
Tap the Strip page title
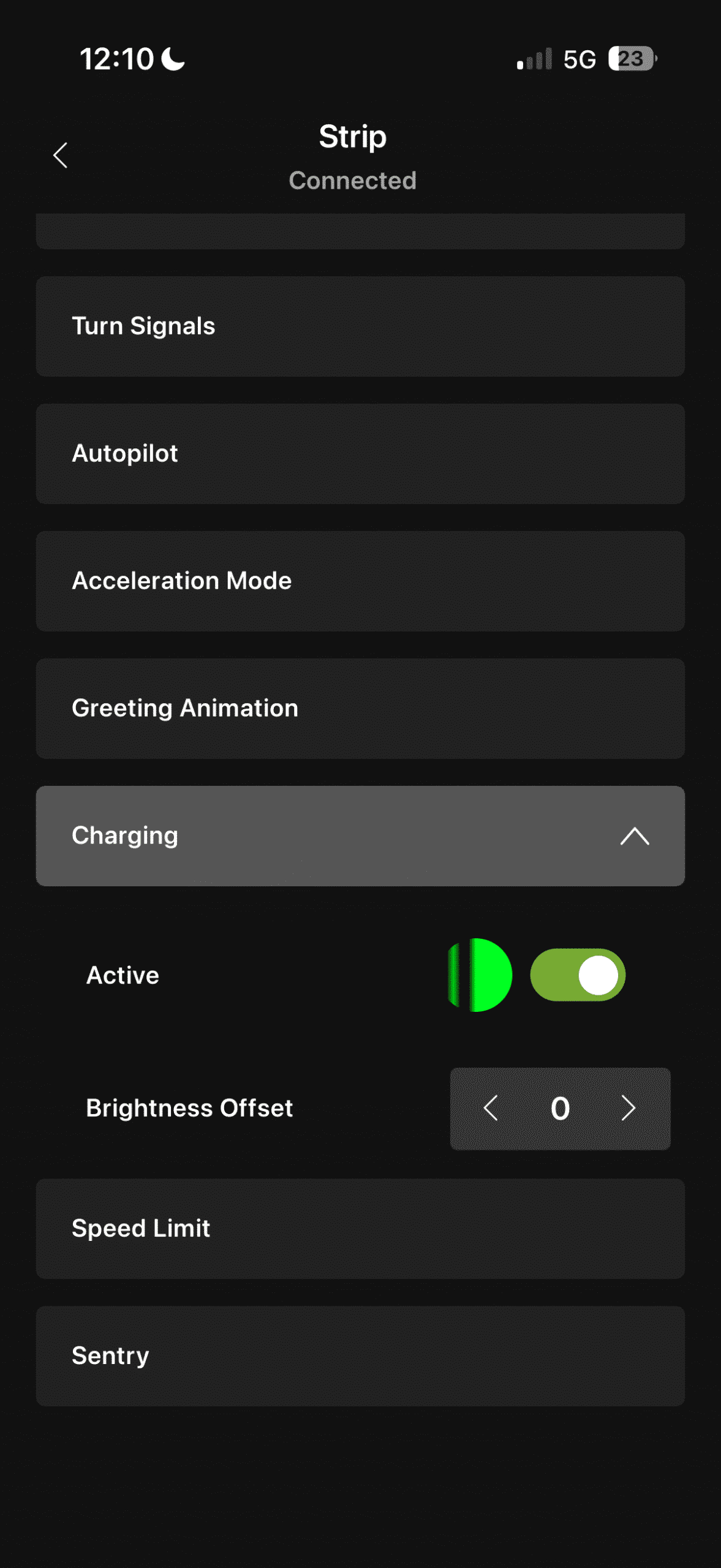point(353,137)
